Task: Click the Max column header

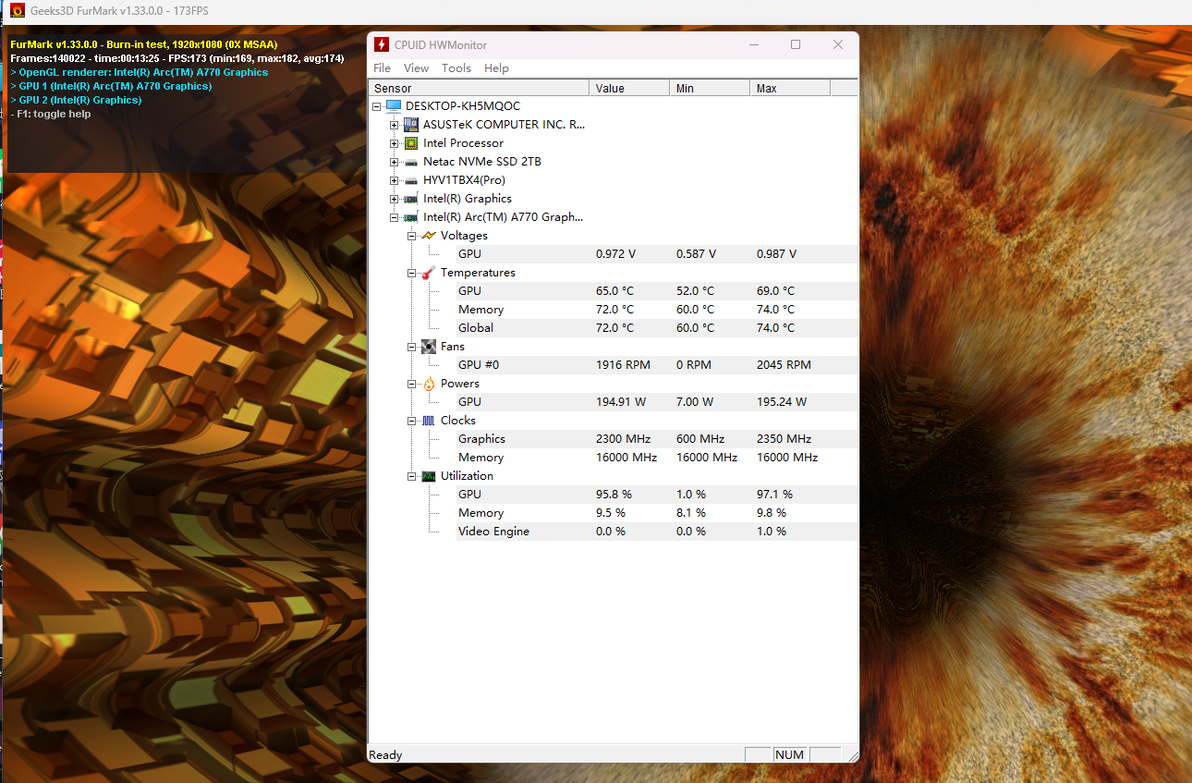Action: (790, 88)
